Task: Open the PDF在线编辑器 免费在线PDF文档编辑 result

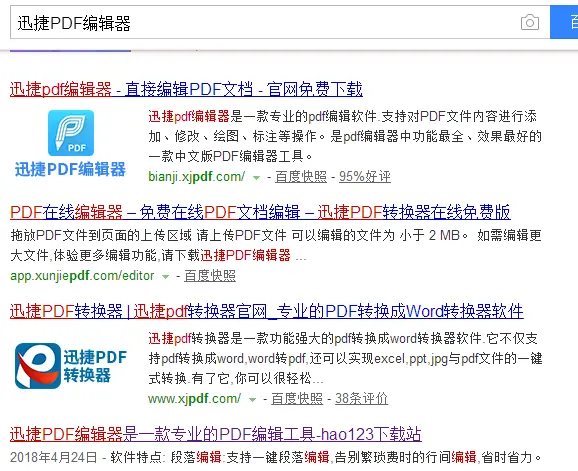Action: tap(260, 212)
